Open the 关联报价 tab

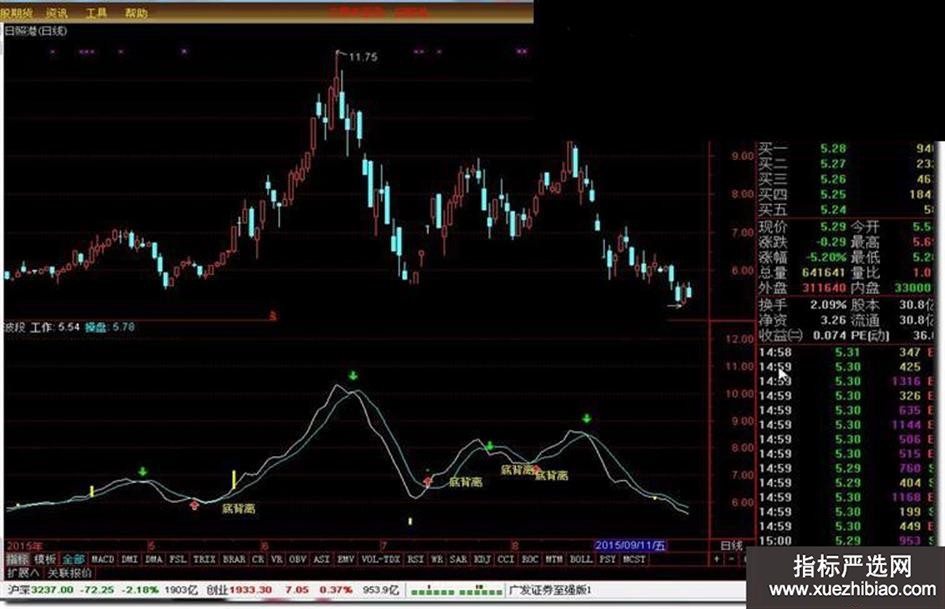(x=70, y=572)
